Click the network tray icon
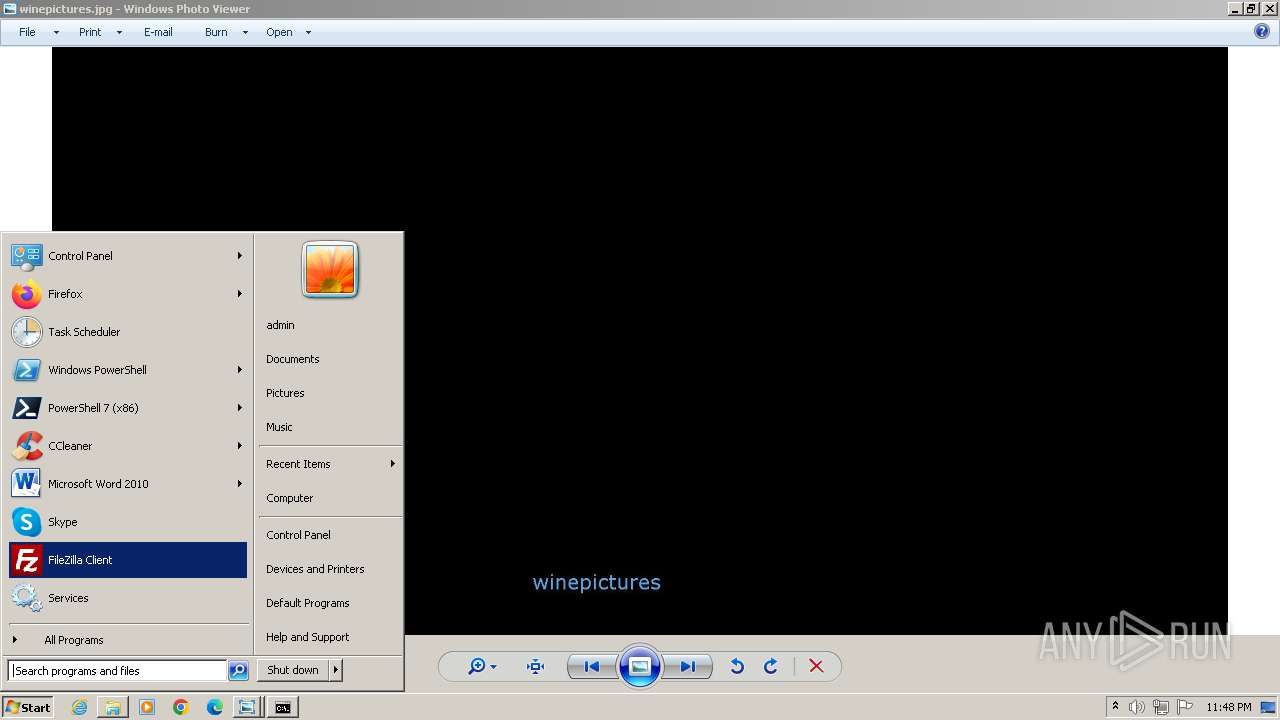 (x=1160, y=707)
